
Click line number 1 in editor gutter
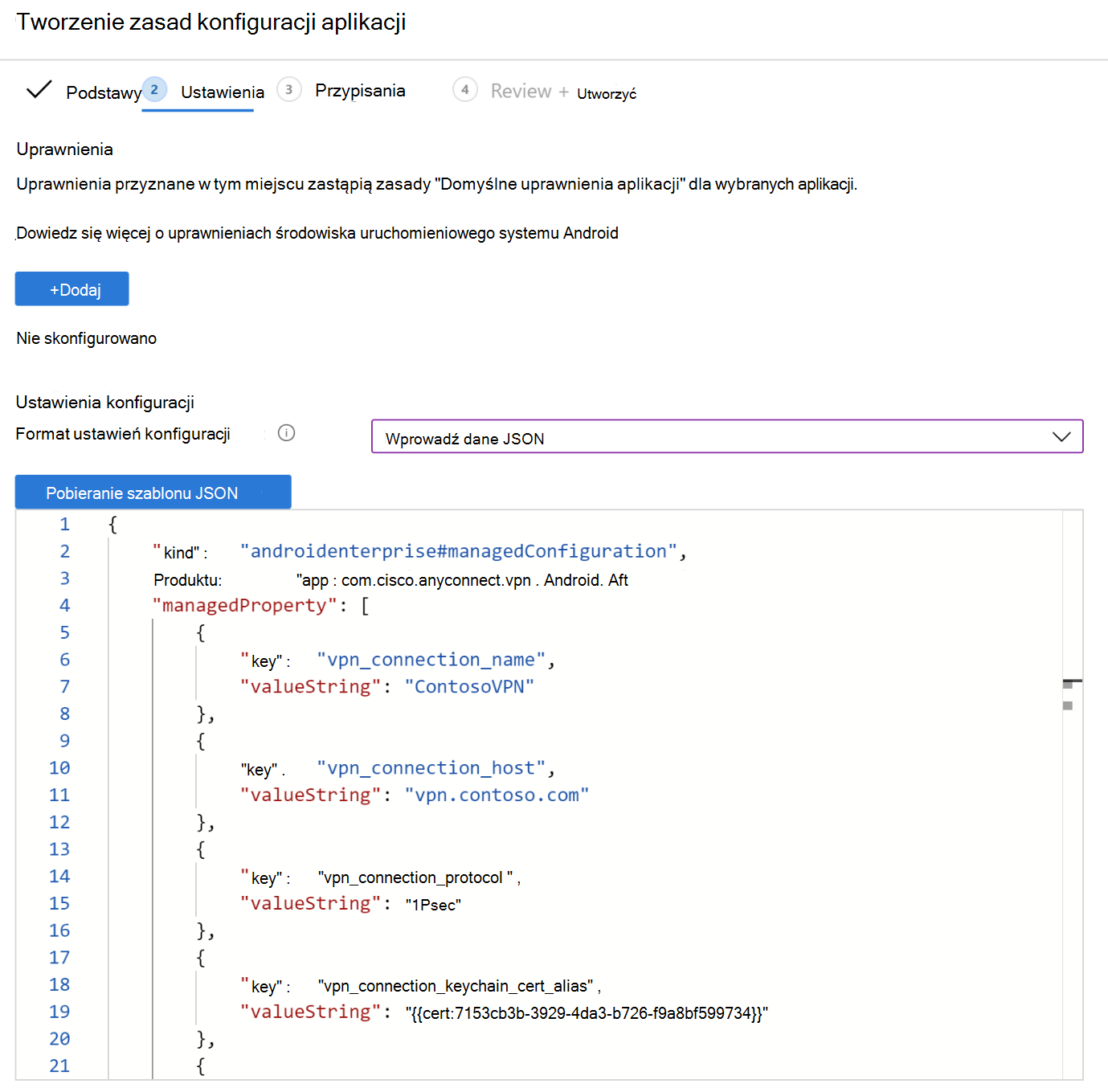click(64, 524)
